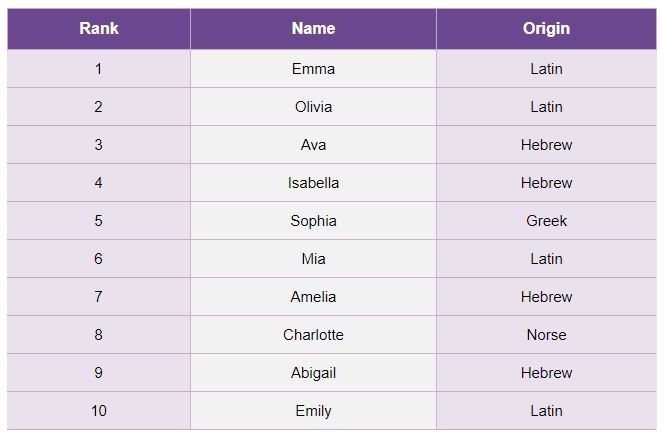The image size is (665, 442).
Task: Select the name Olivia cell
Action: (x=313, y=107)
